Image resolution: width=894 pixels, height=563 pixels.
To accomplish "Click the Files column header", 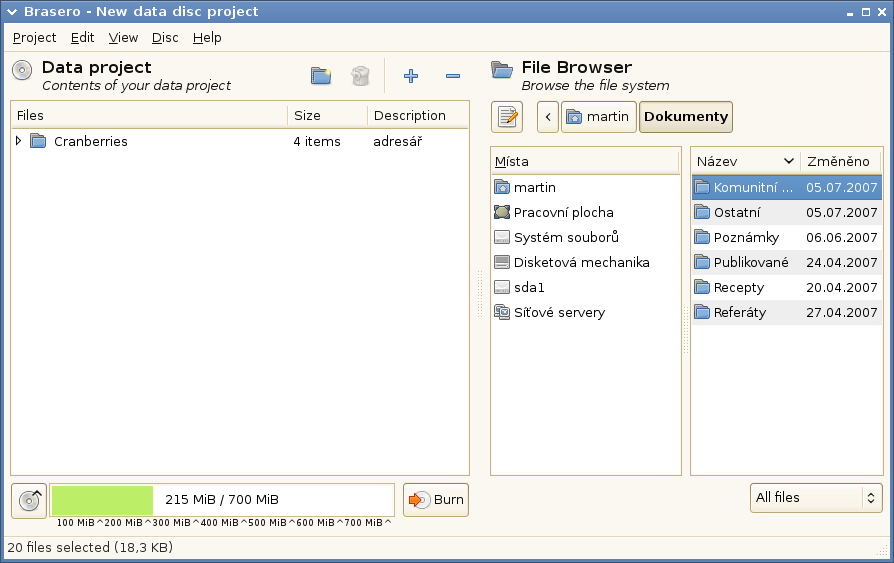I will pos(149,116).
